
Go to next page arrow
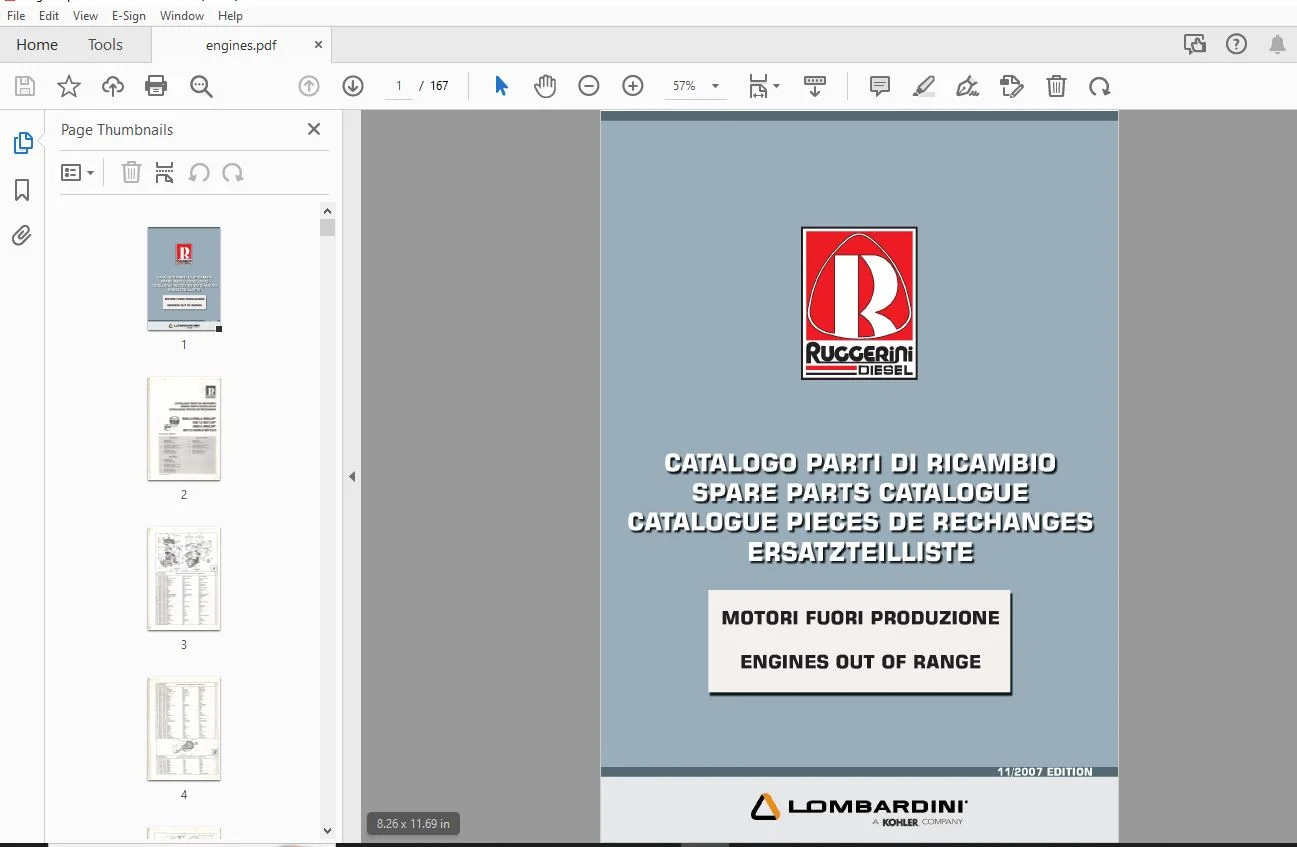pos(352,86)
